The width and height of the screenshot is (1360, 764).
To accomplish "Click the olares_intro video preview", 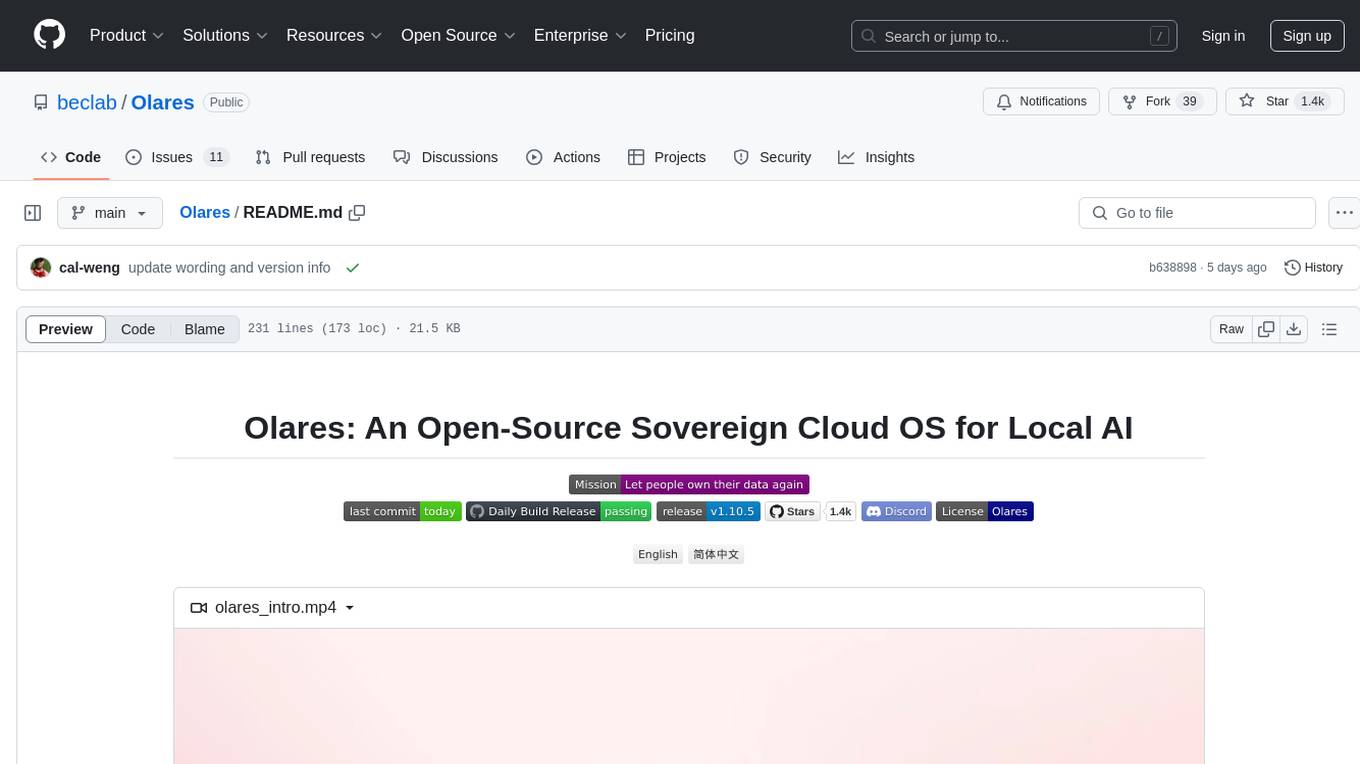I will [689, 696].
